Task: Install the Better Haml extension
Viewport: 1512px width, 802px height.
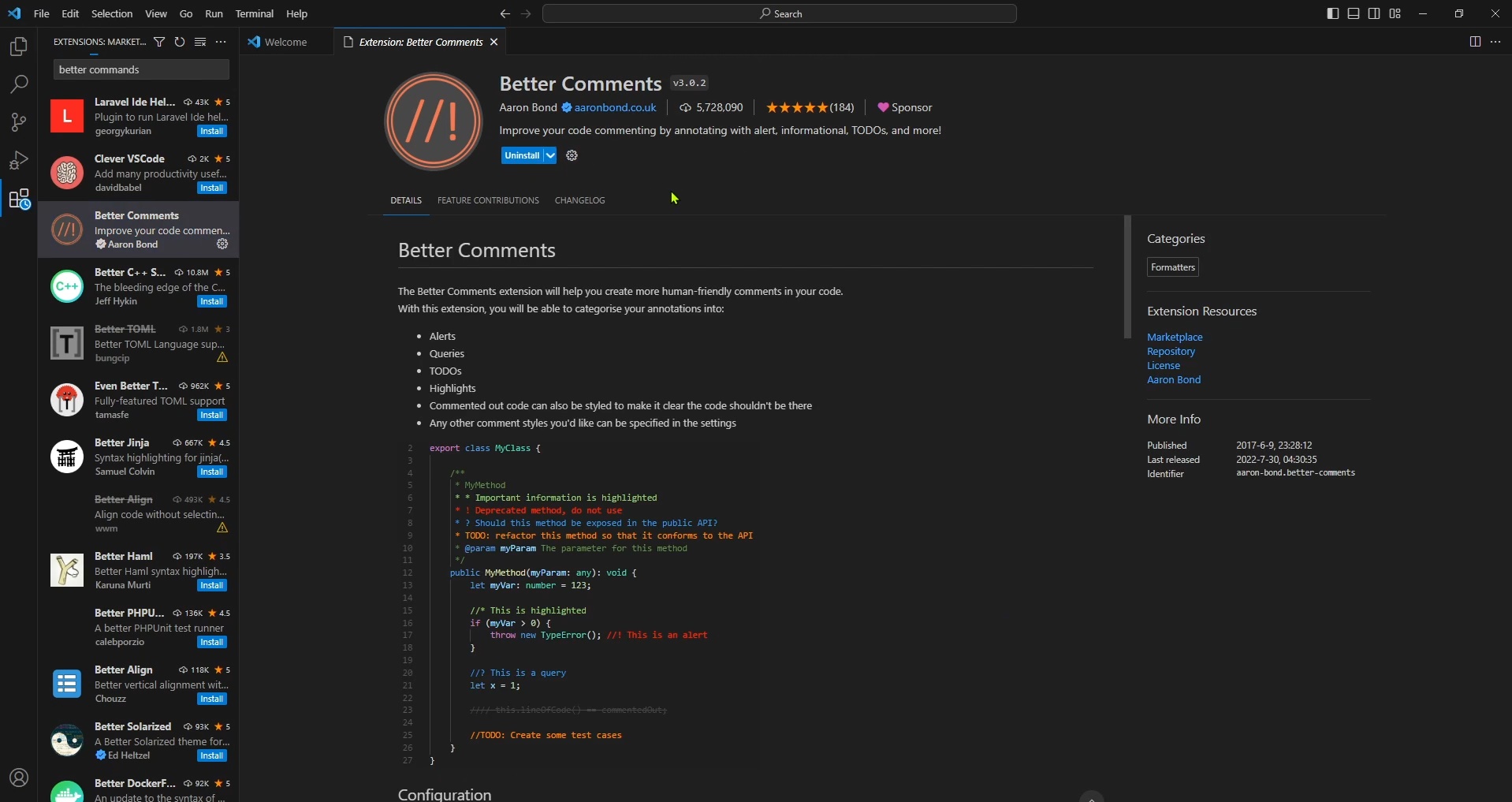Action: click(212, 586)
